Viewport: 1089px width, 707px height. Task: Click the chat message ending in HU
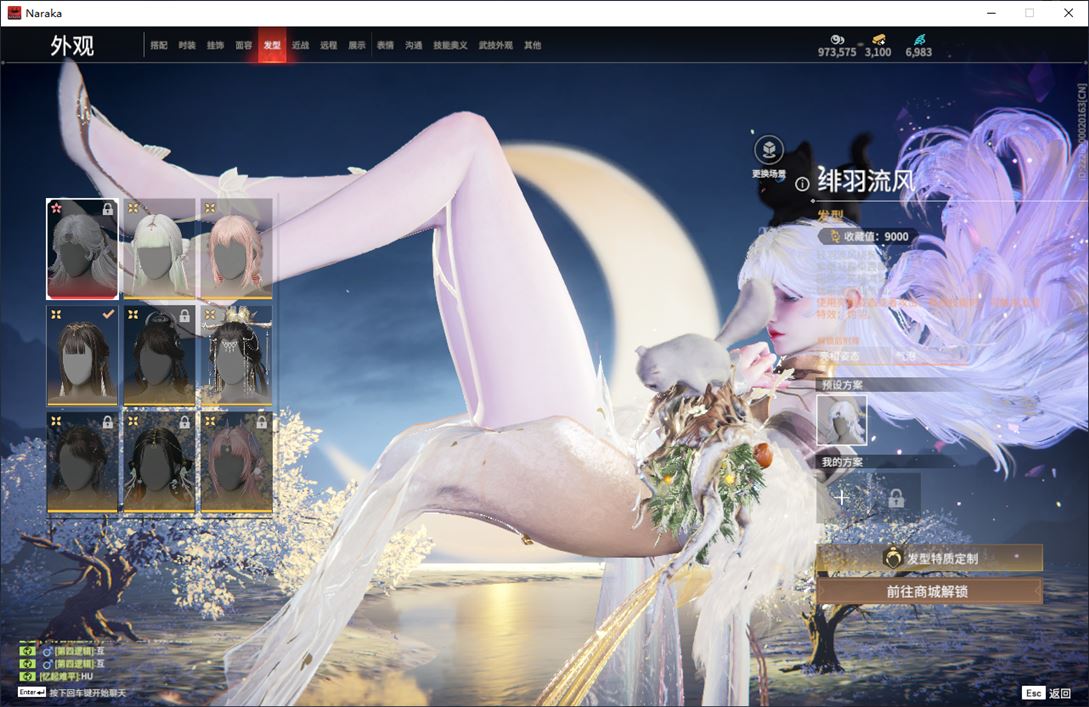pos(66,676)
